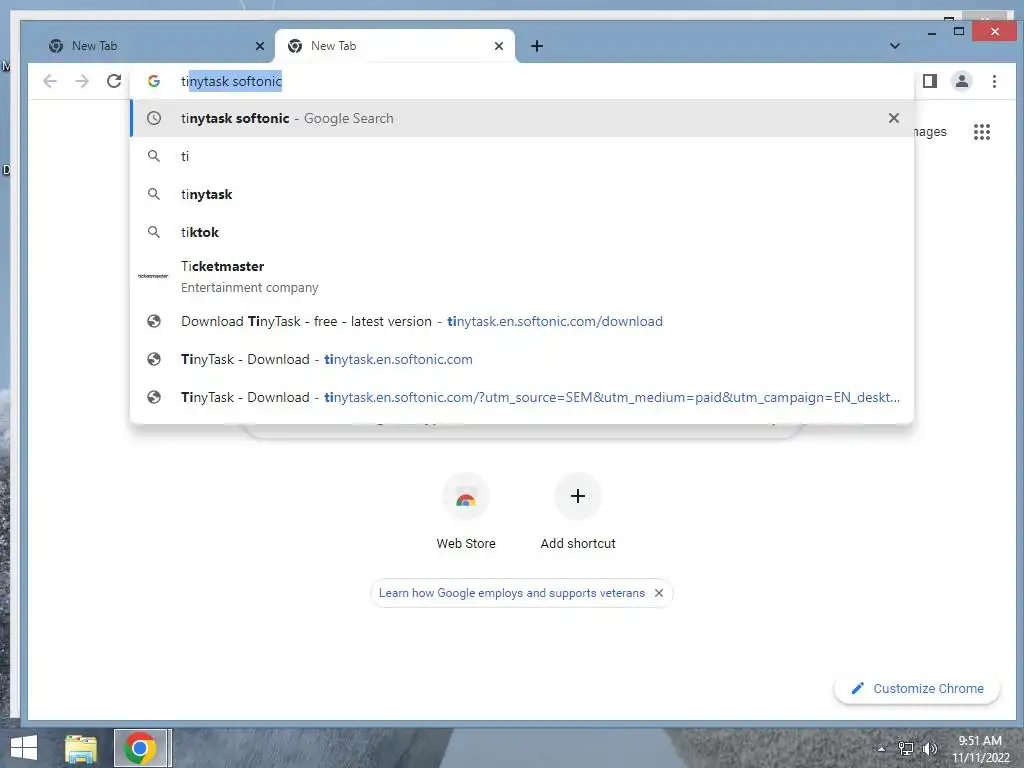Open the volume tray icon

[x=929, y=749]
